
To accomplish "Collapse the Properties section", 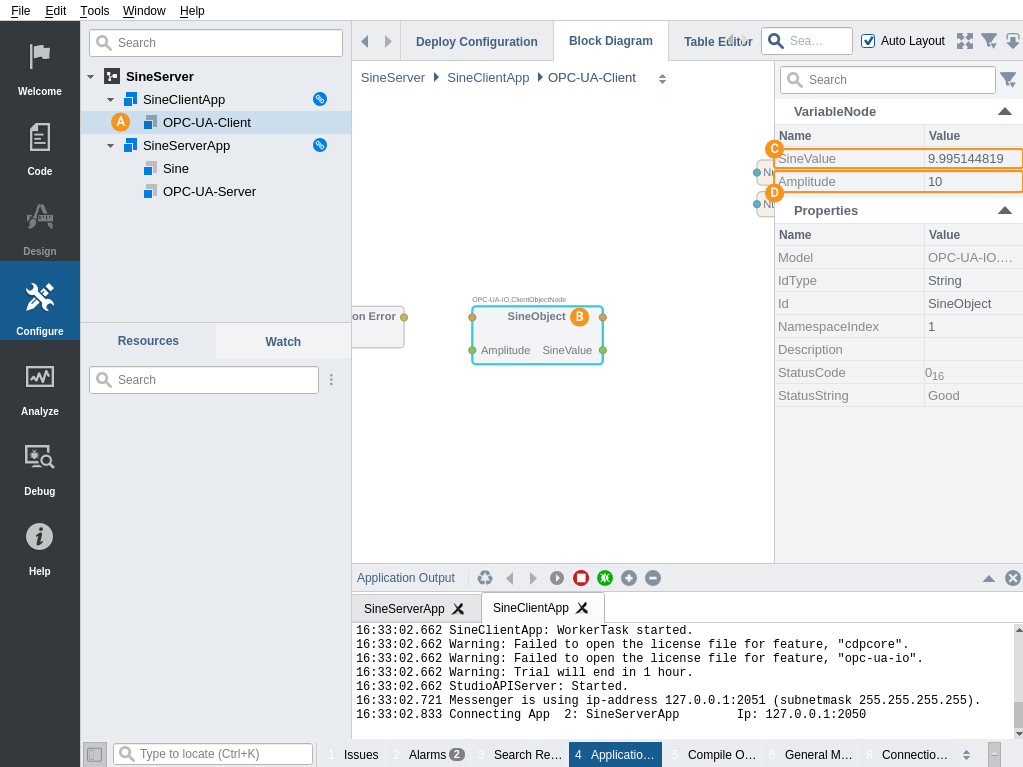I will coord(1005,211).
